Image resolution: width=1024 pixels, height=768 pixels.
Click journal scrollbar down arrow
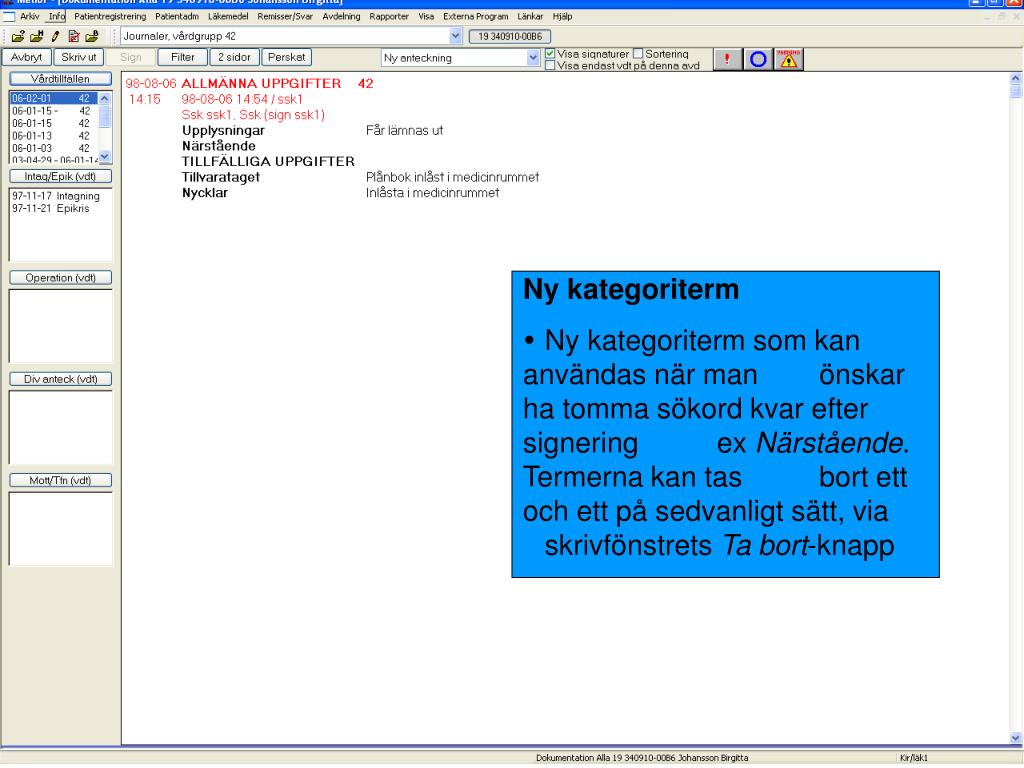click(x=1016, y=738)
